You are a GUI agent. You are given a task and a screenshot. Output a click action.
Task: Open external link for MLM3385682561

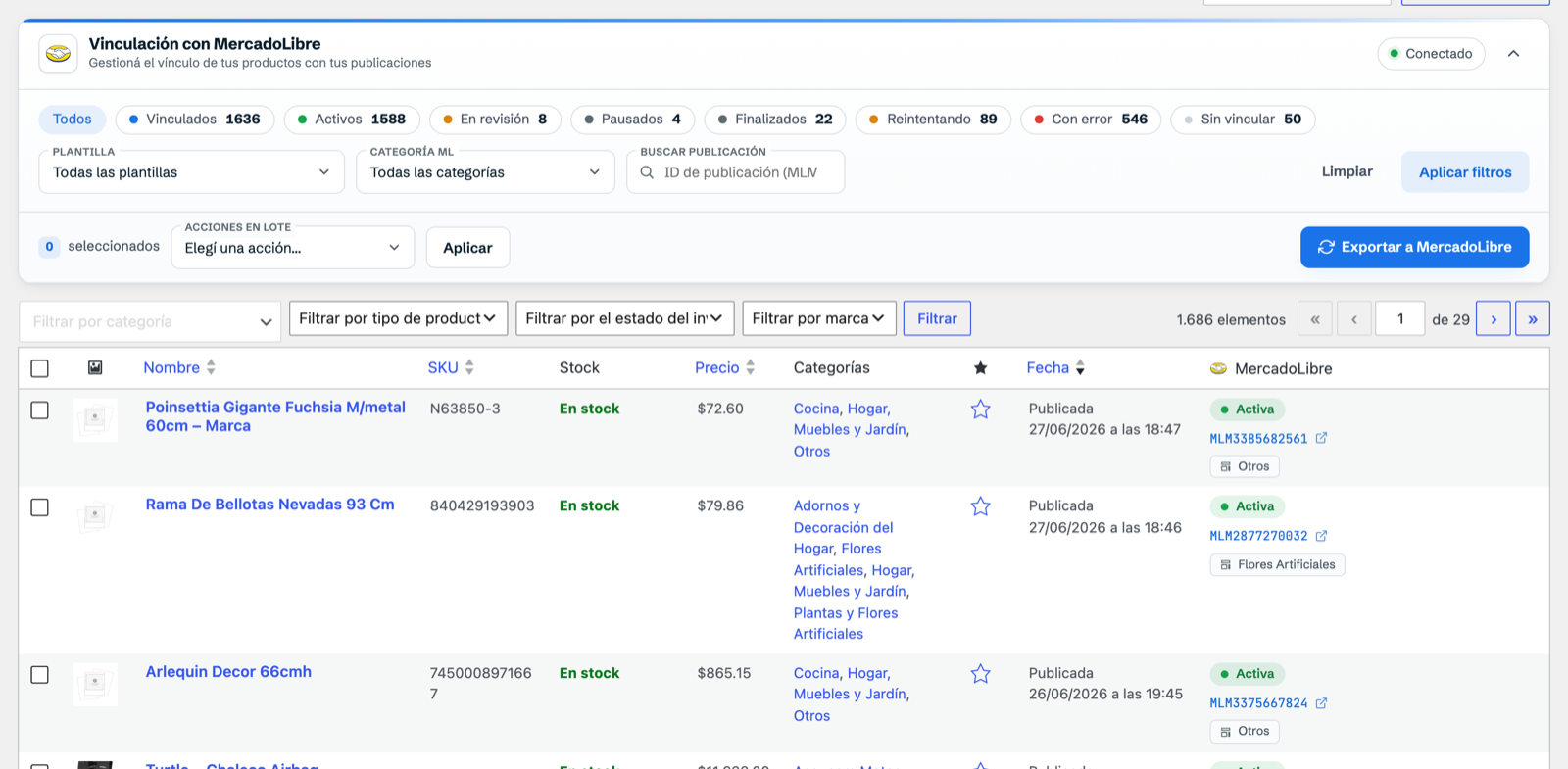click(x=1321, y=438)
